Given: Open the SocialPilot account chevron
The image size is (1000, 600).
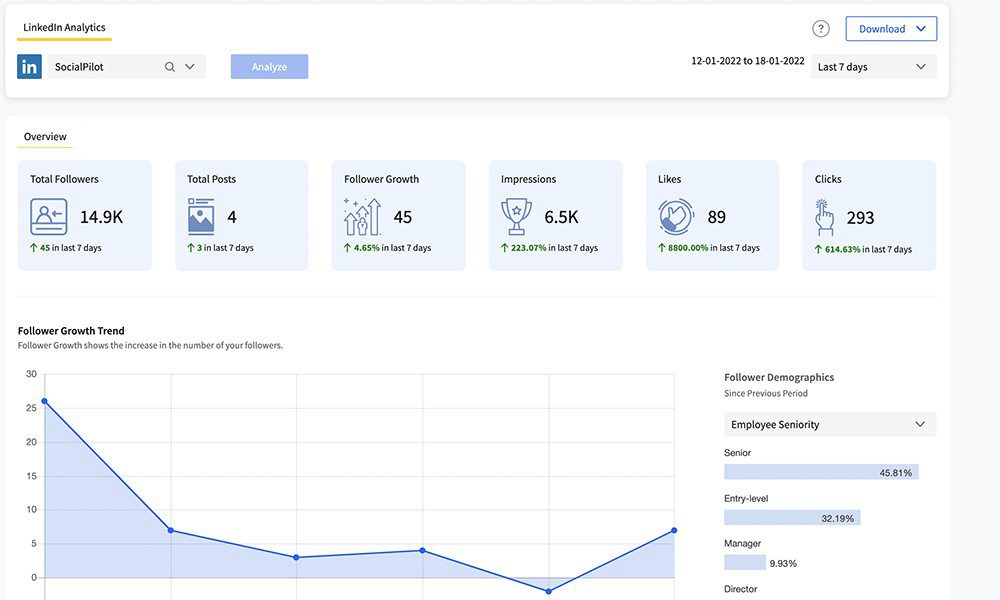Looking at the screenshot, I should [189, 66].
